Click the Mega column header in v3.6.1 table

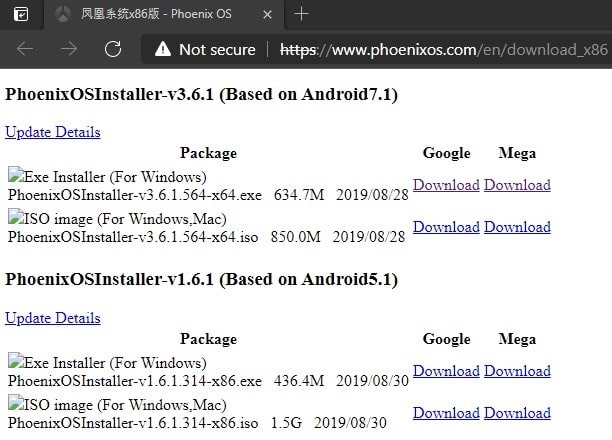point(517,153)
